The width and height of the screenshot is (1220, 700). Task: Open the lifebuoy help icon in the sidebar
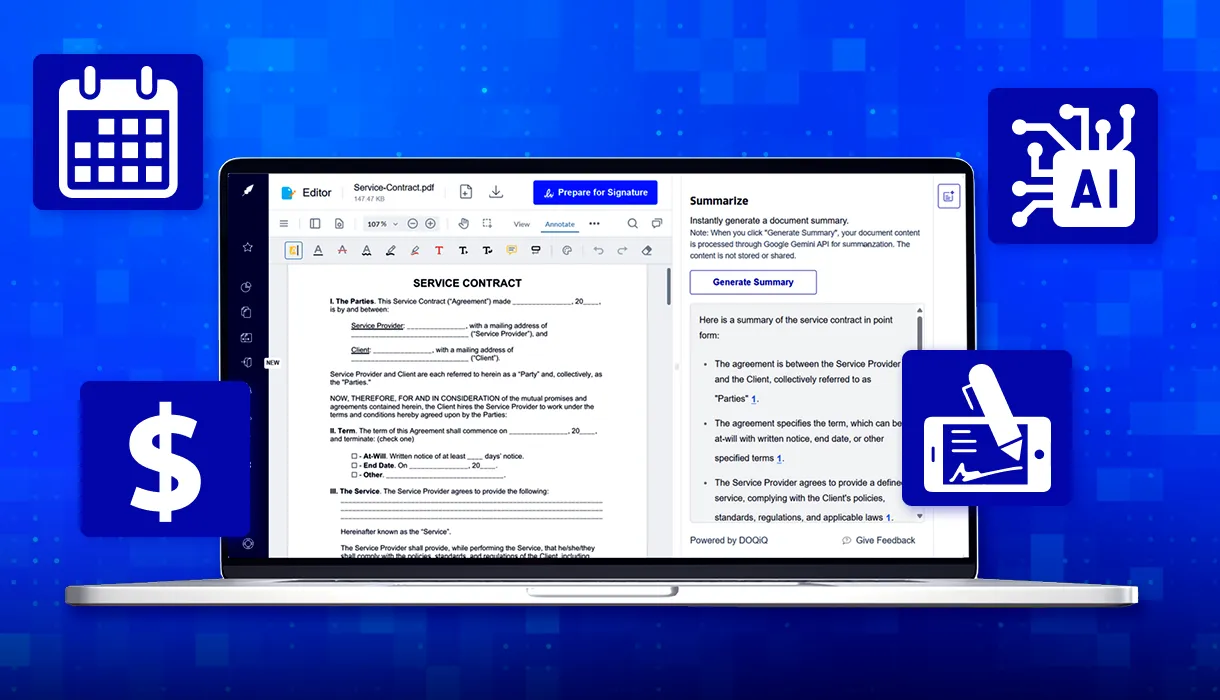[x=248, y=544]
